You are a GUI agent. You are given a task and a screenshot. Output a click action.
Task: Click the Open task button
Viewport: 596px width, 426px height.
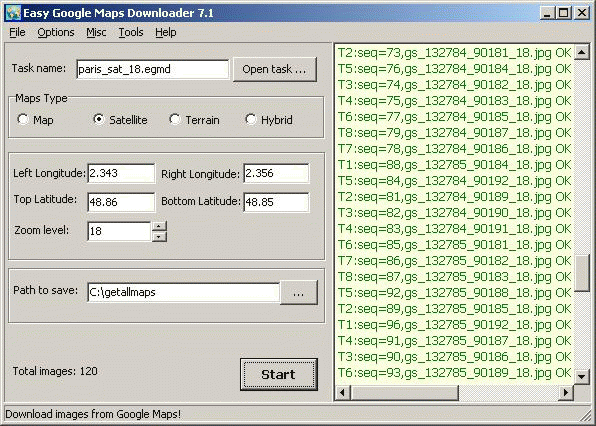coord(274,69)
